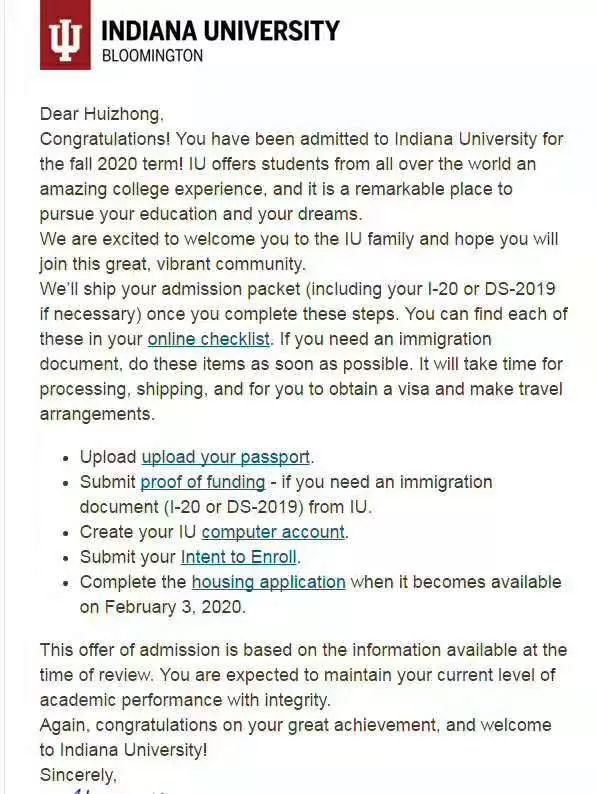Open the online checklist link
Viewport: 596px width, 794px height.
(x=209, y=339)
